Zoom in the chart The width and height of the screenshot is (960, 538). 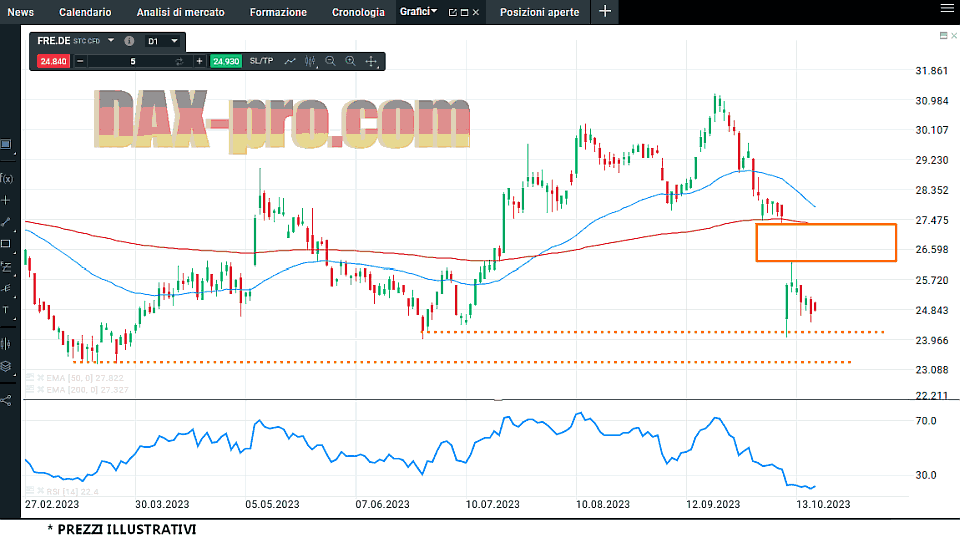(x=350, y=61)
